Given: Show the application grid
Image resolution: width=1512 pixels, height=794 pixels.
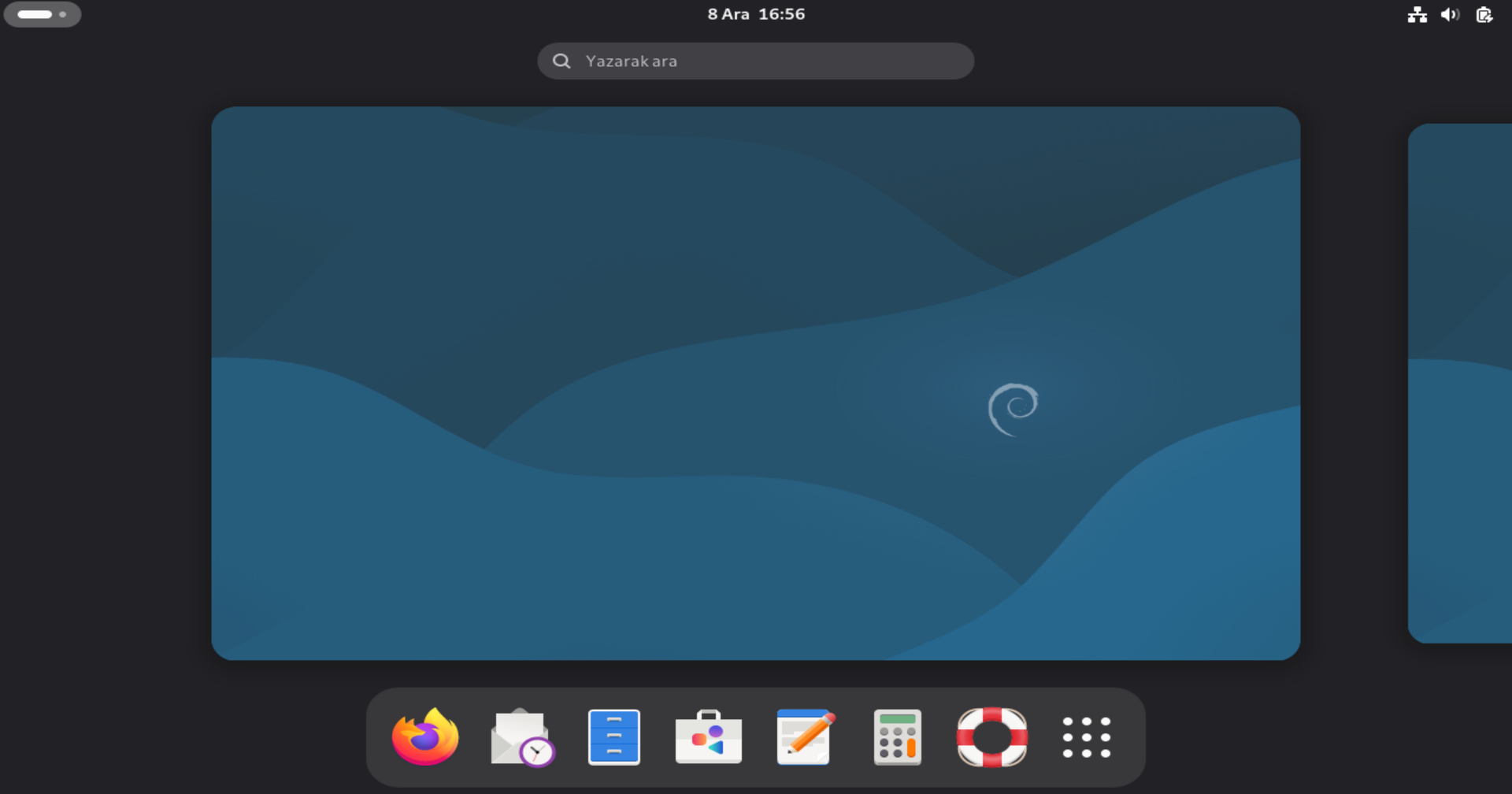Looking at the screenshot, I should click(1086, 737).
